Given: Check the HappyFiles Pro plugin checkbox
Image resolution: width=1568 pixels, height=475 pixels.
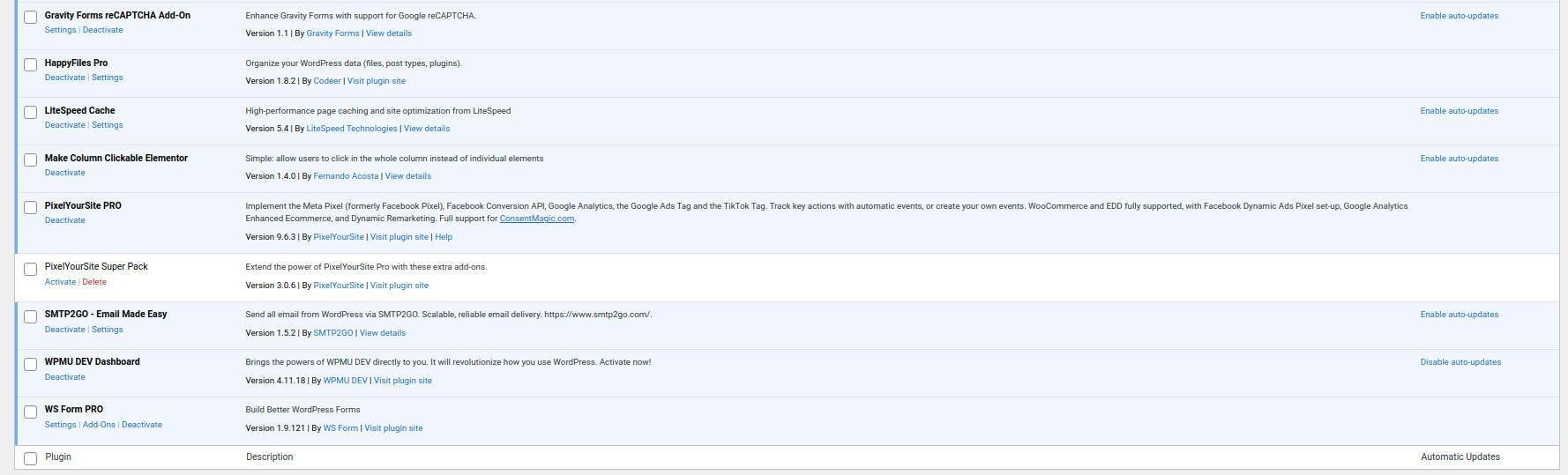Looking at the screenshot, I should point(30,65).
